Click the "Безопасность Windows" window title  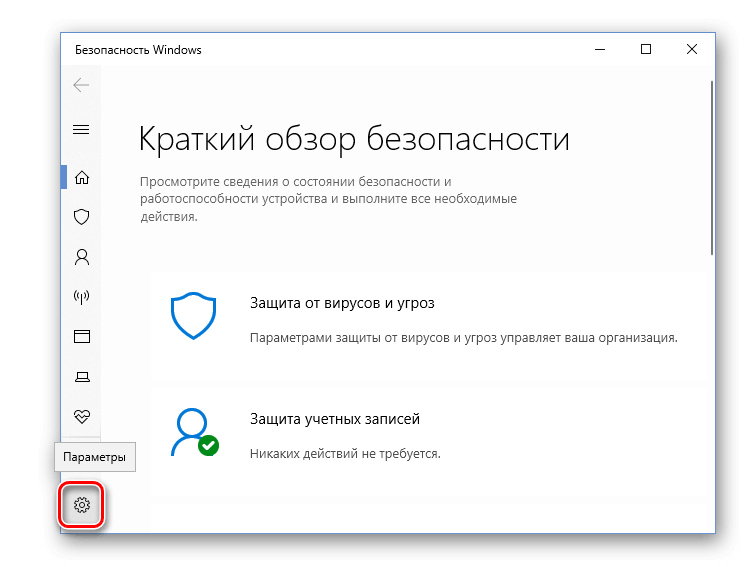pos(138,50)
